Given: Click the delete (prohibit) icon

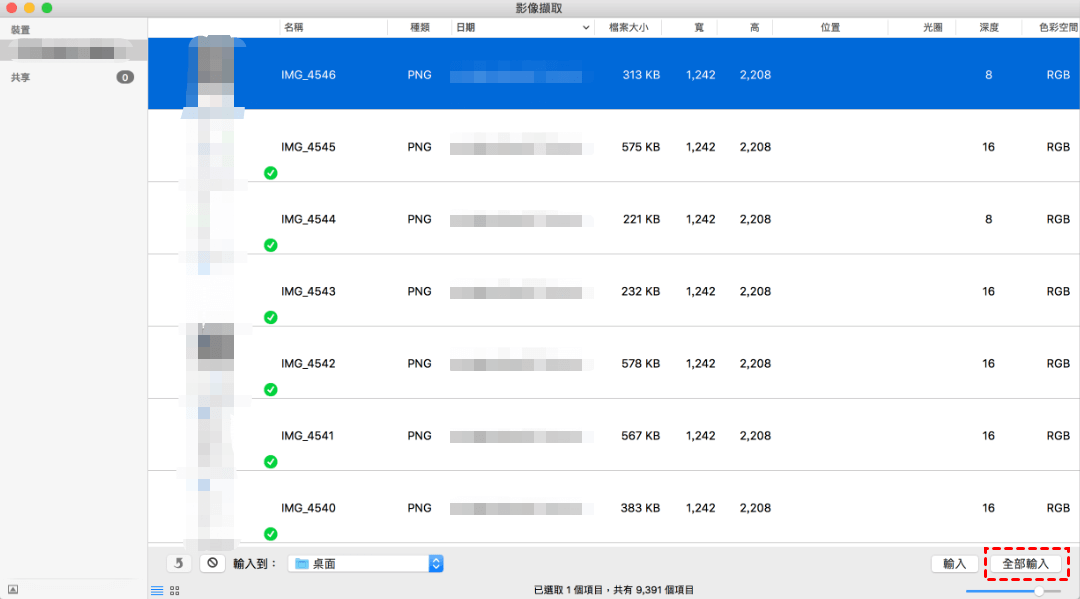Looking at the screenshot, I should 212,563.
